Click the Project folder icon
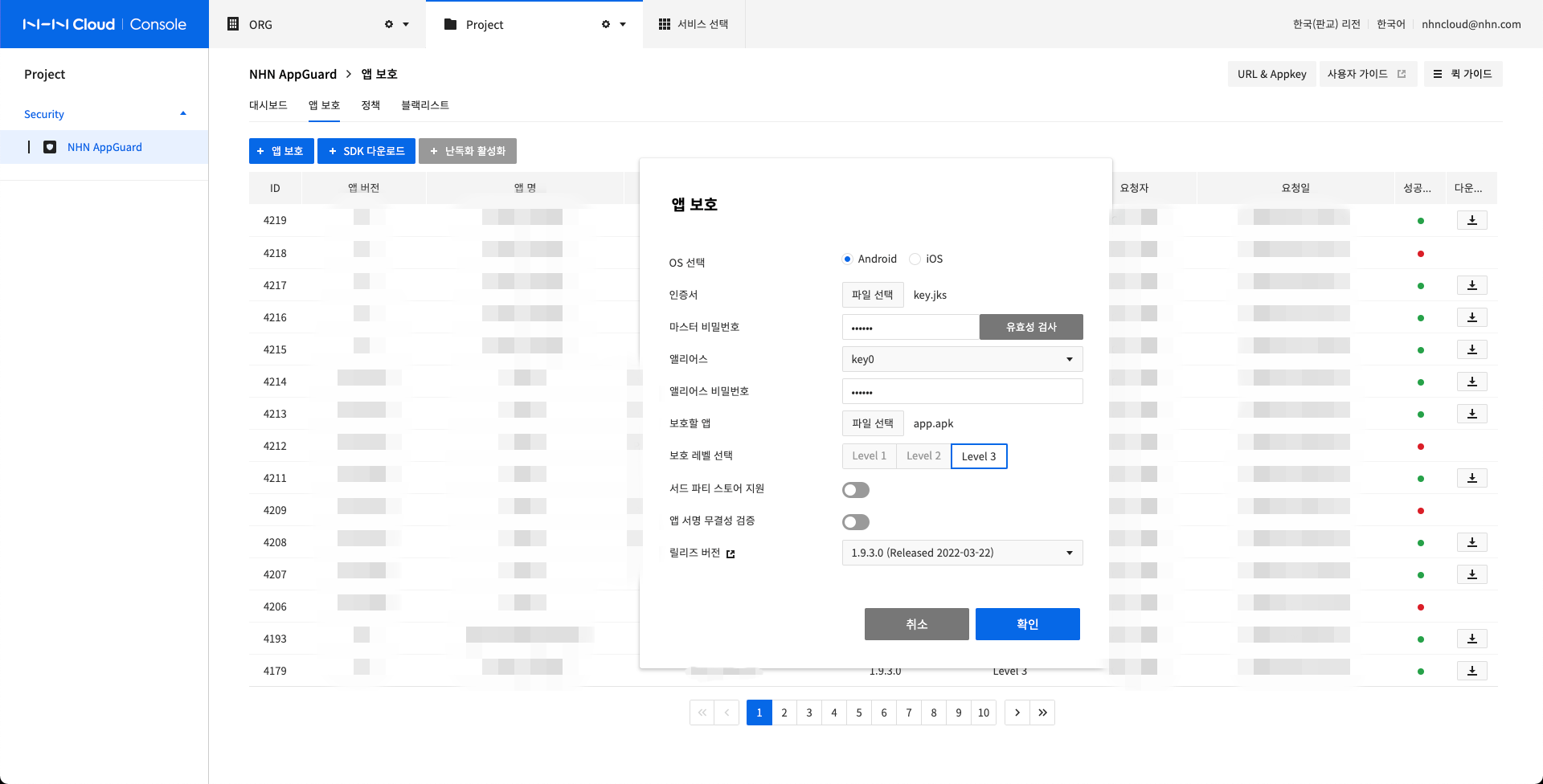Viewport: 1543px width, 784px height. click(450, 24)
